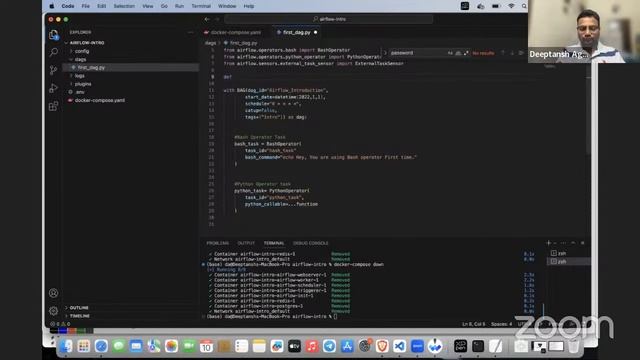Screen dimensions: 640x360
Task: Open the Manage gear icon
Action: point(53,311)
